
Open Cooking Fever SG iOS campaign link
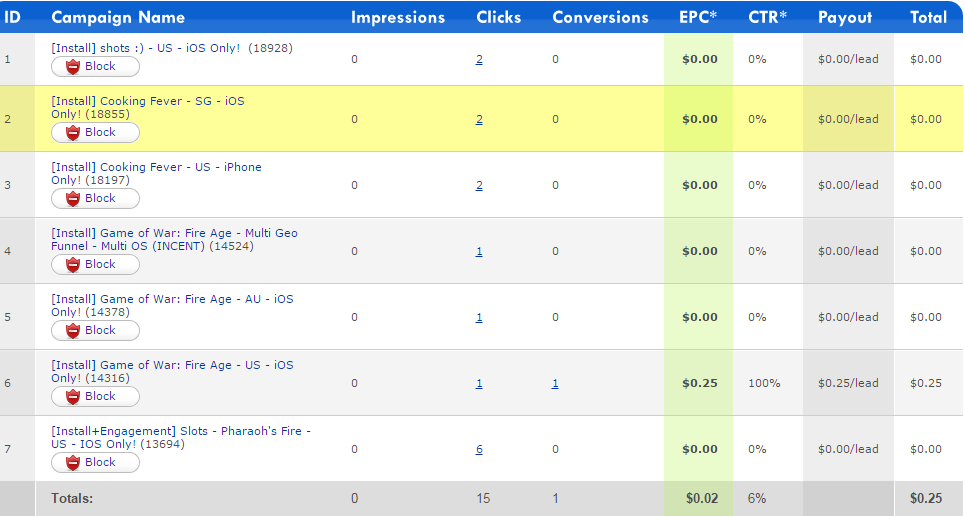(x=147, y=101)
